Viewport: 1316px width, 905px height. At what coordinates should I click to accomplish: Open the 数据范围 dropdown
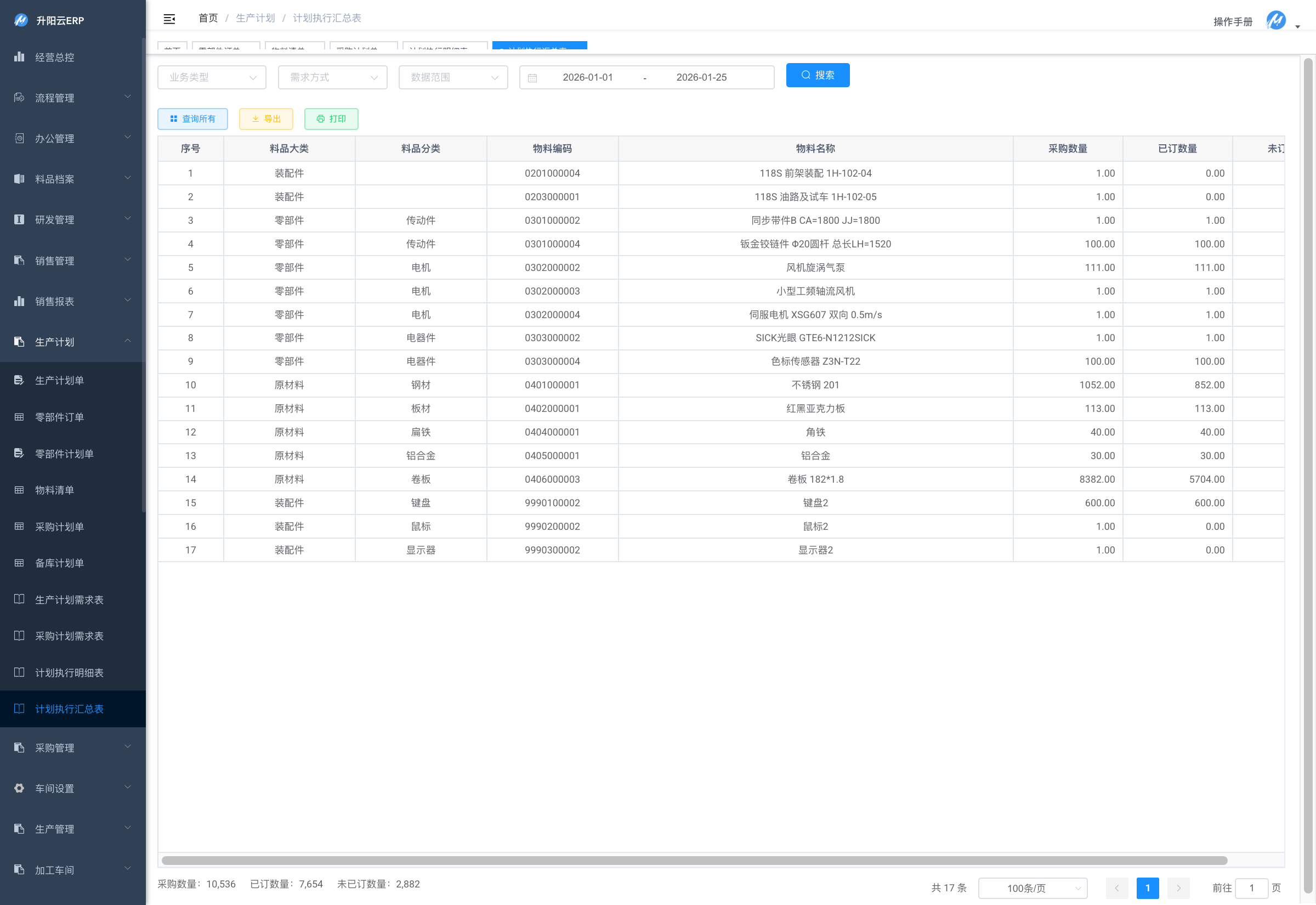click(x=453, y=78)
